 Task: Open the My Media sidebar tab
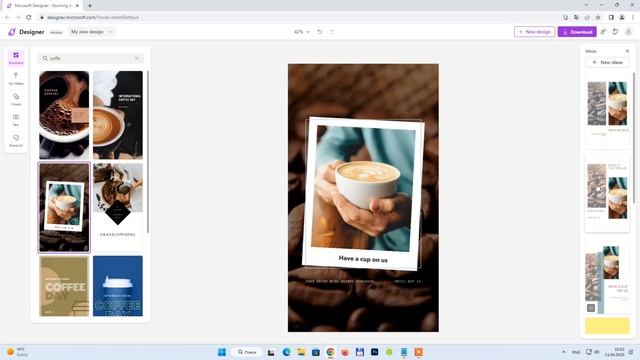pyautogui.click(x=16, y=78)
